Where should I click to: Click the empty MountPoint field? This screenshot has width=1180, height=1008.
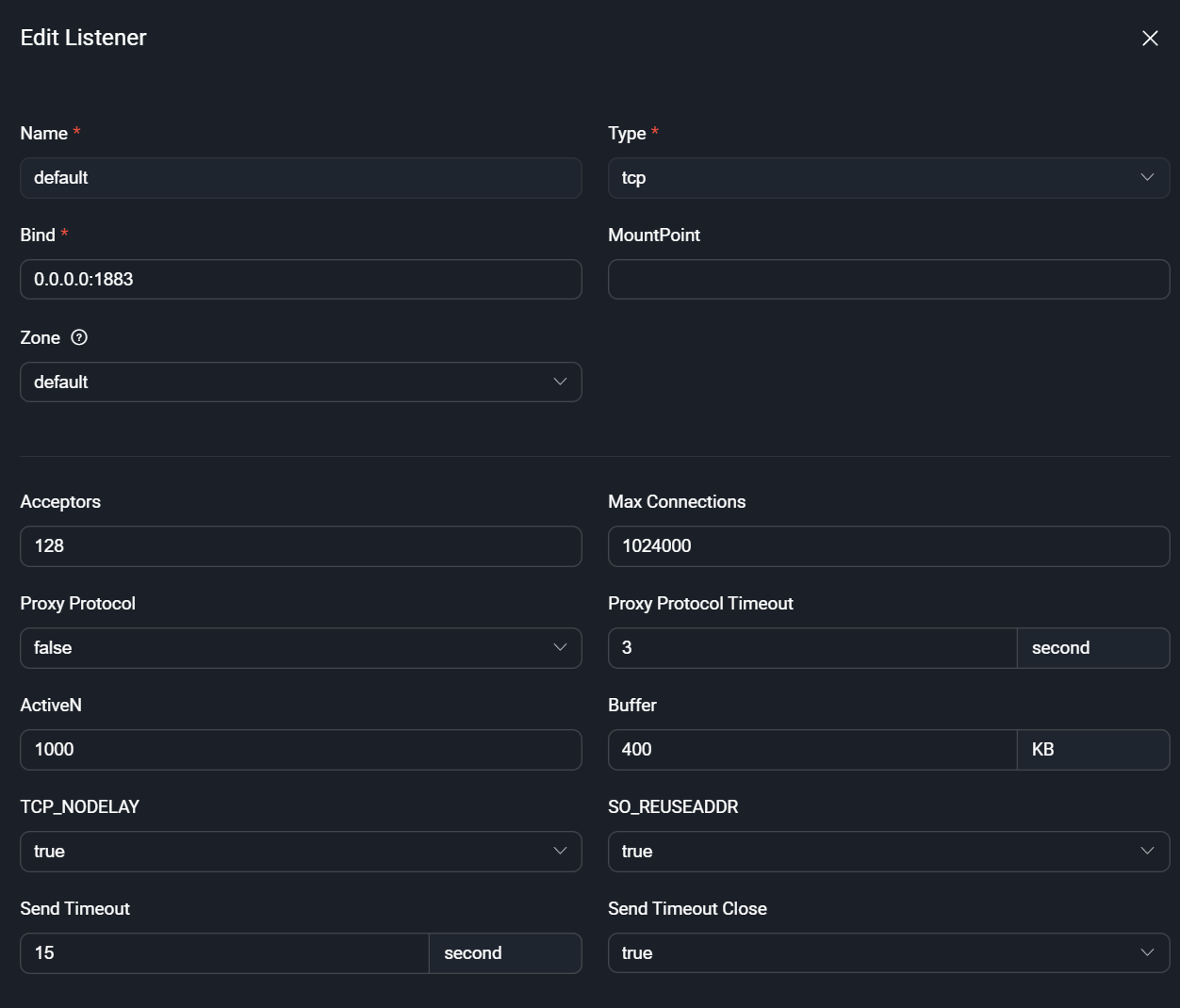coord(888,280)
